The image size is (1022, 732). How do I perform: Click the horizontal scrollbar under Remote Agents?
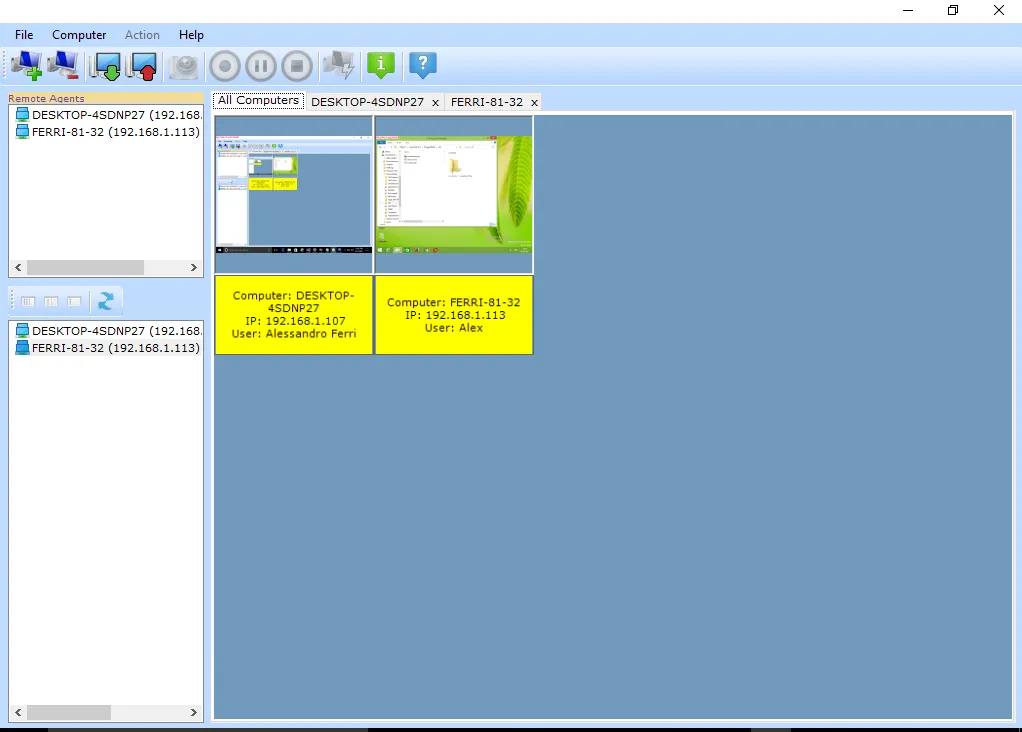tap(85, 267)
